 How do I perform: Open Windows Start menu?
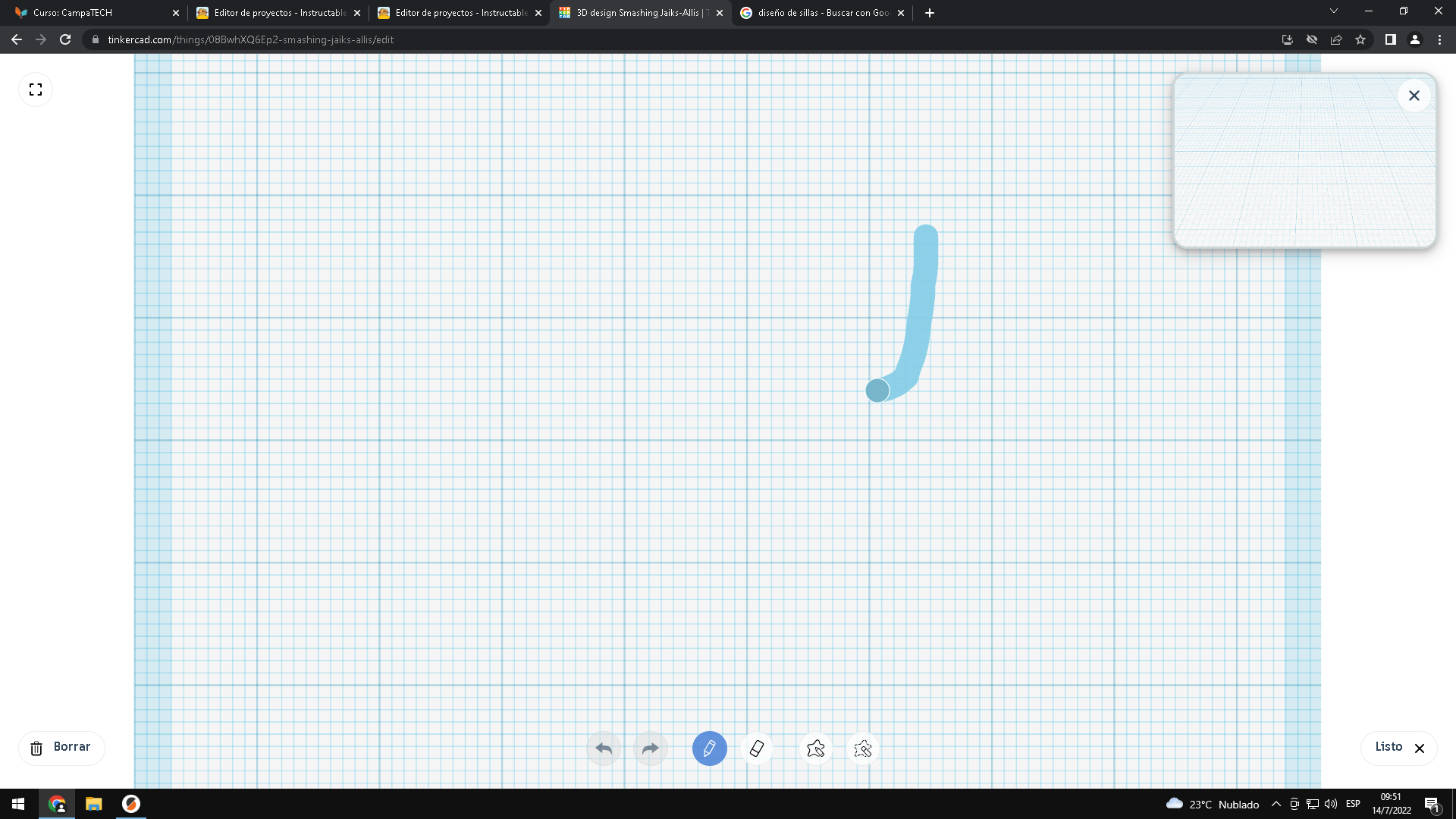tap(18, 804)
